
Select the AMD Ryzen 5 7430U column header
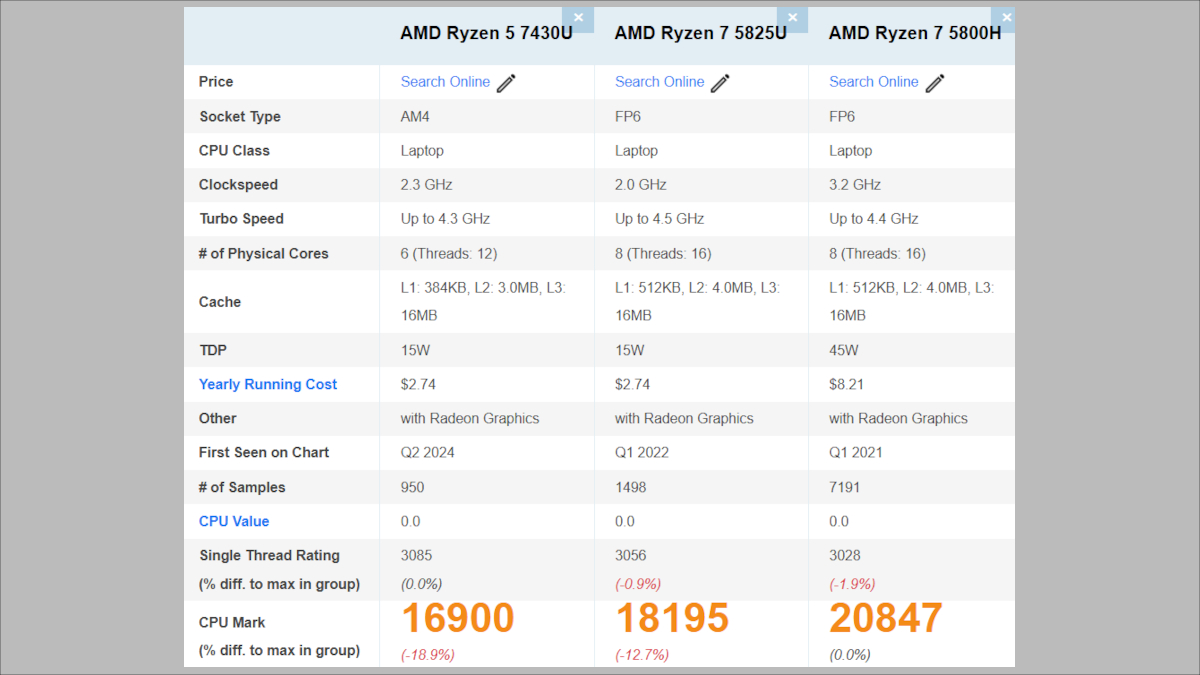pos(487,33)
